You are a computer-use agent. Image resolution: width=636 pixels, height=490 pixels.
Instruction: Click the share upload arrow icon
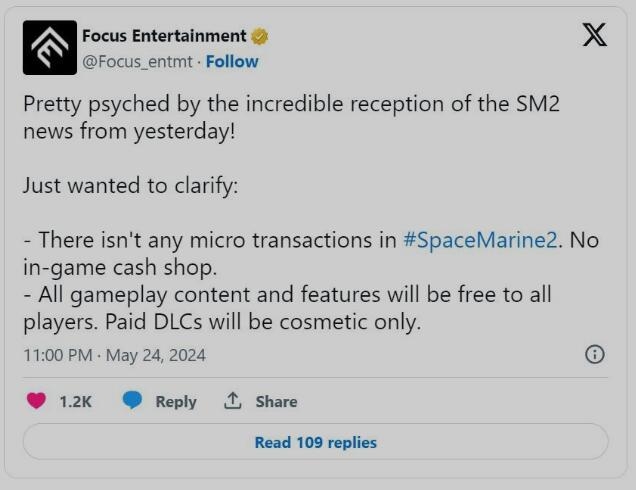(233, 400)
